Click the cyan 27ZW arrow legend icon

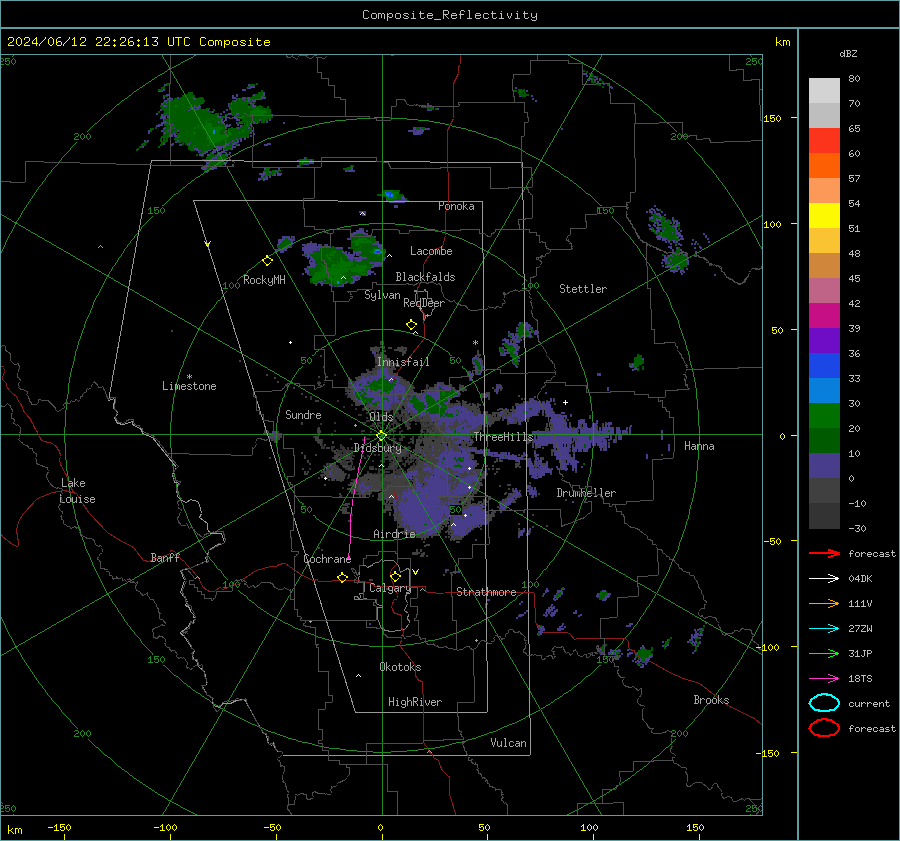point(824,629)
